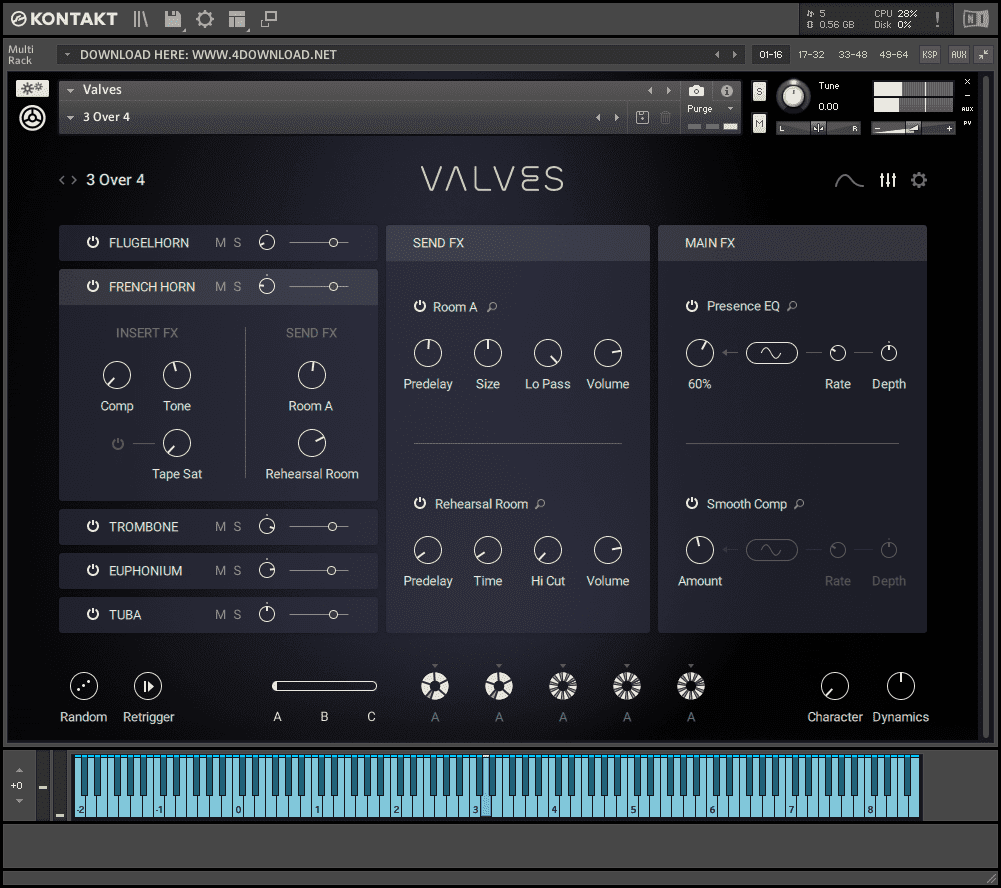Screen dimensions: 1001x888
Task: Go to previous snapshot arrow beside 3 Over 4
Action: 598,117
